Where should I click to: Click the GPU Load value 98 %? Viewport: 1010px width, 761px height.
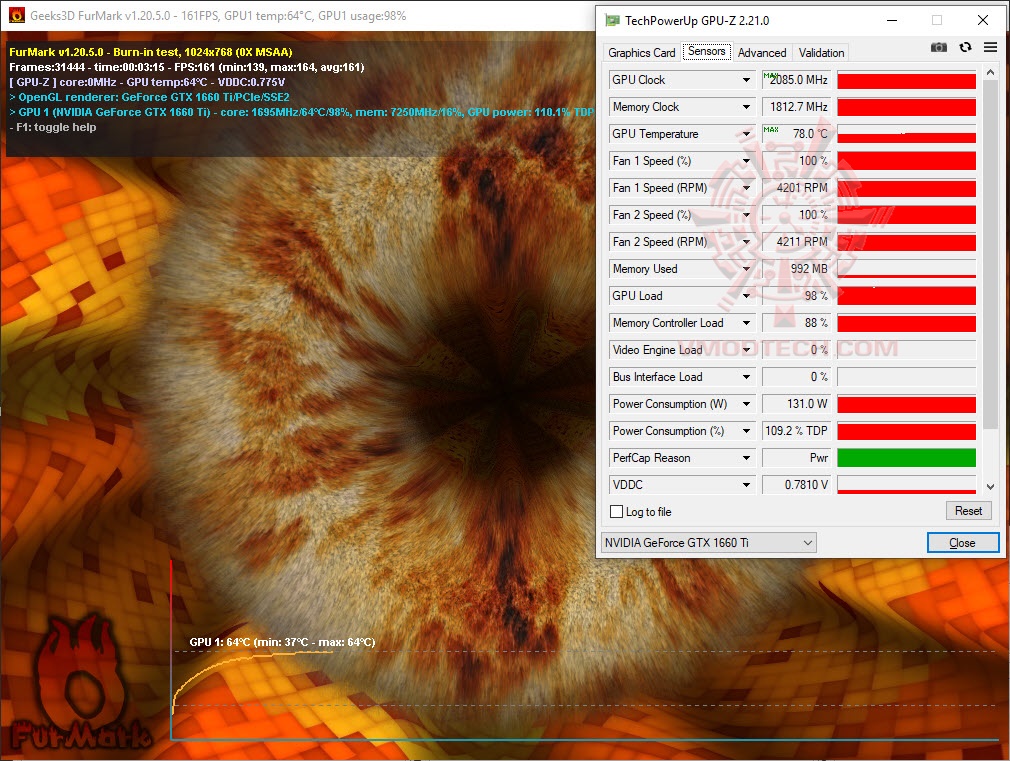(x=796, y=296)
